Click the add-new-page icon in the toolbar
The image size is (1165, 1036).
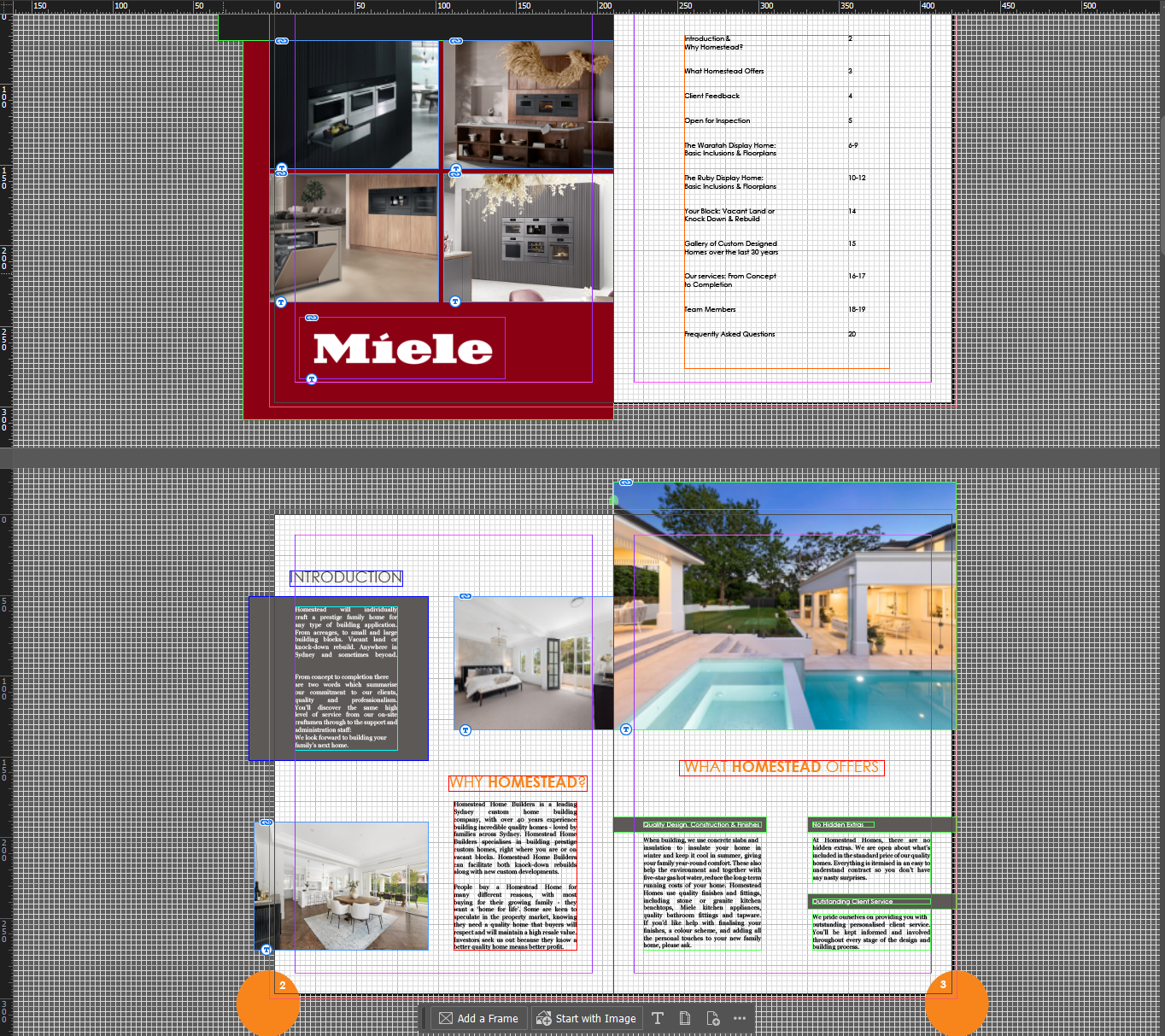point(713,1018)
